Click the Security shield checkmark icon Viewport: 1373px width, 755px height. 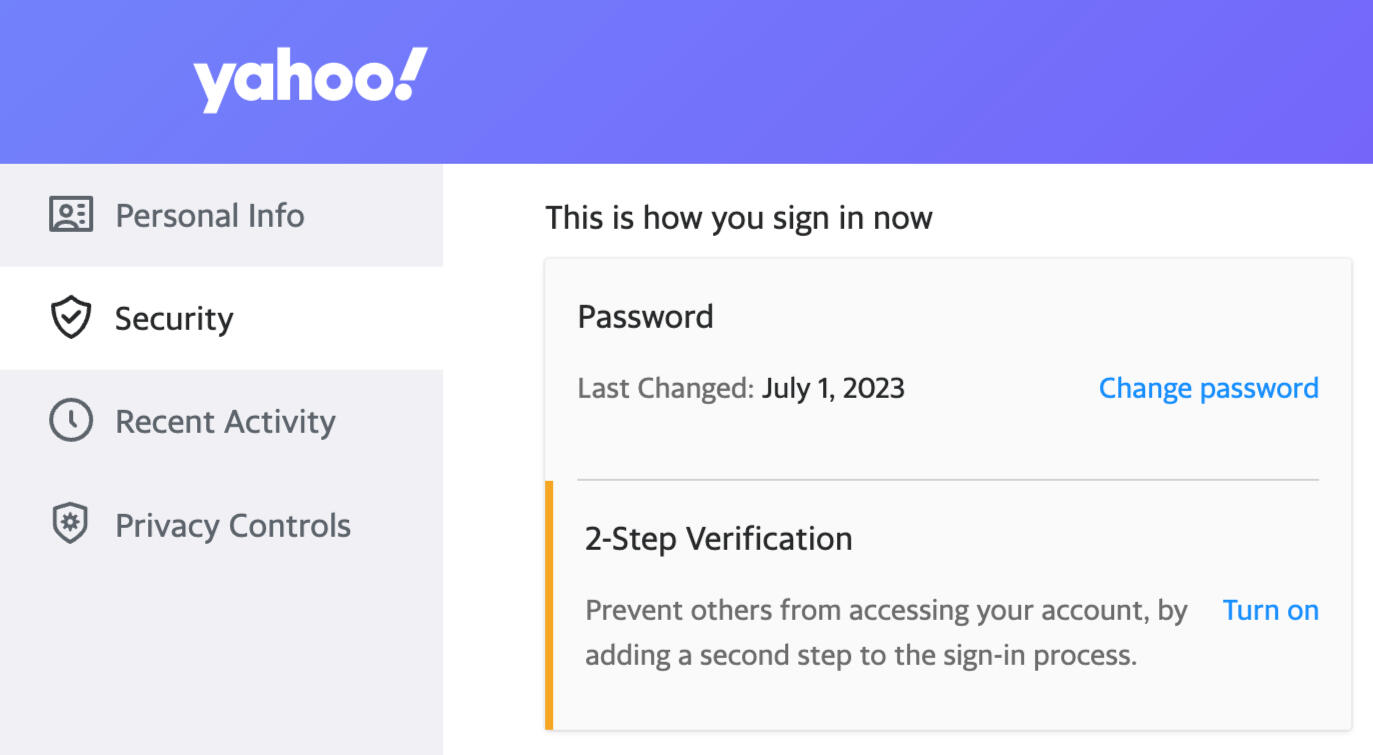pos(71,318)
